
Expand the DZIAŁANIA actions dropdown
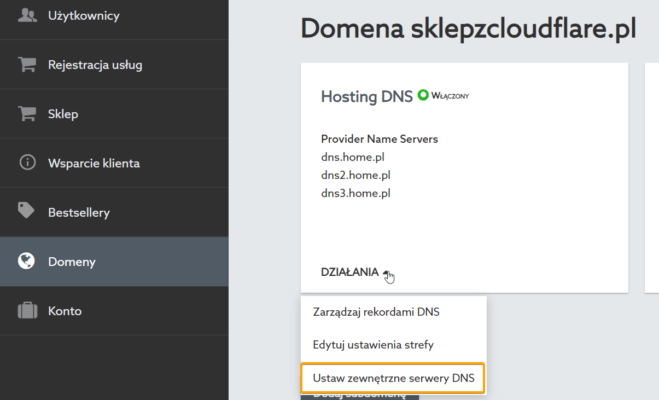356,272
